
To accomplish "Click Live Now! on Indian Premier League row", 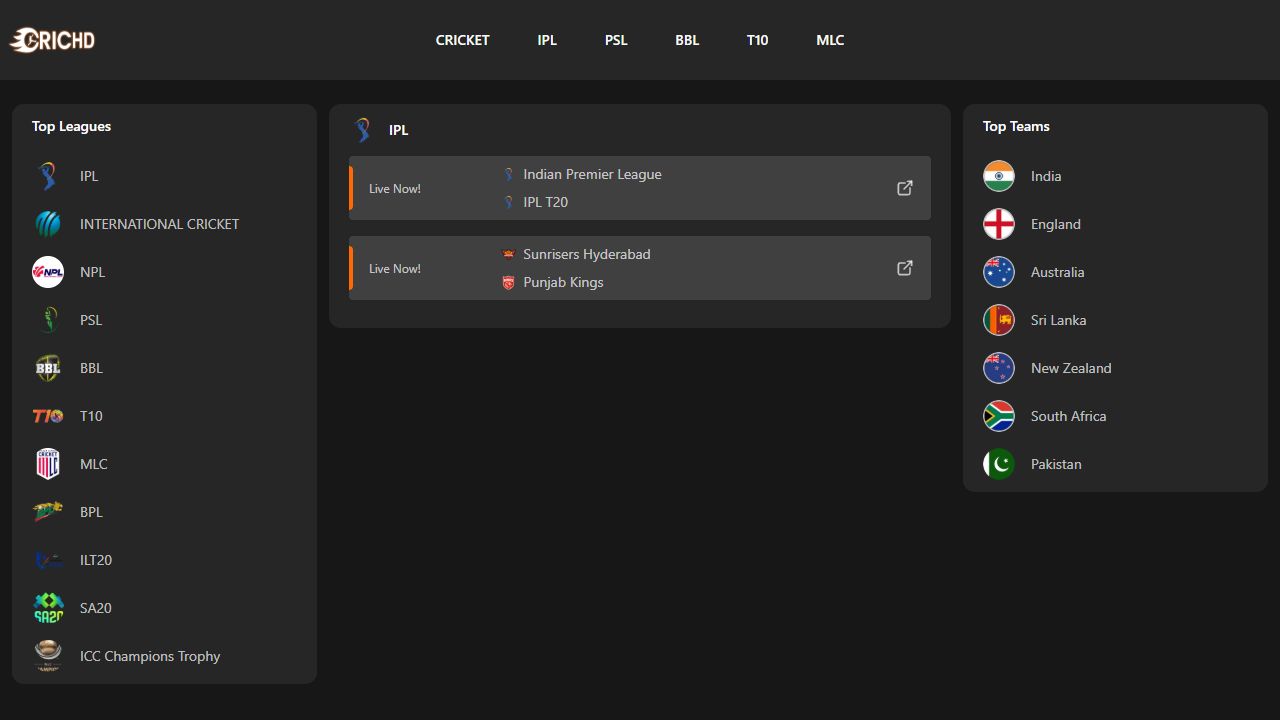I will click(x=395, y=188).
